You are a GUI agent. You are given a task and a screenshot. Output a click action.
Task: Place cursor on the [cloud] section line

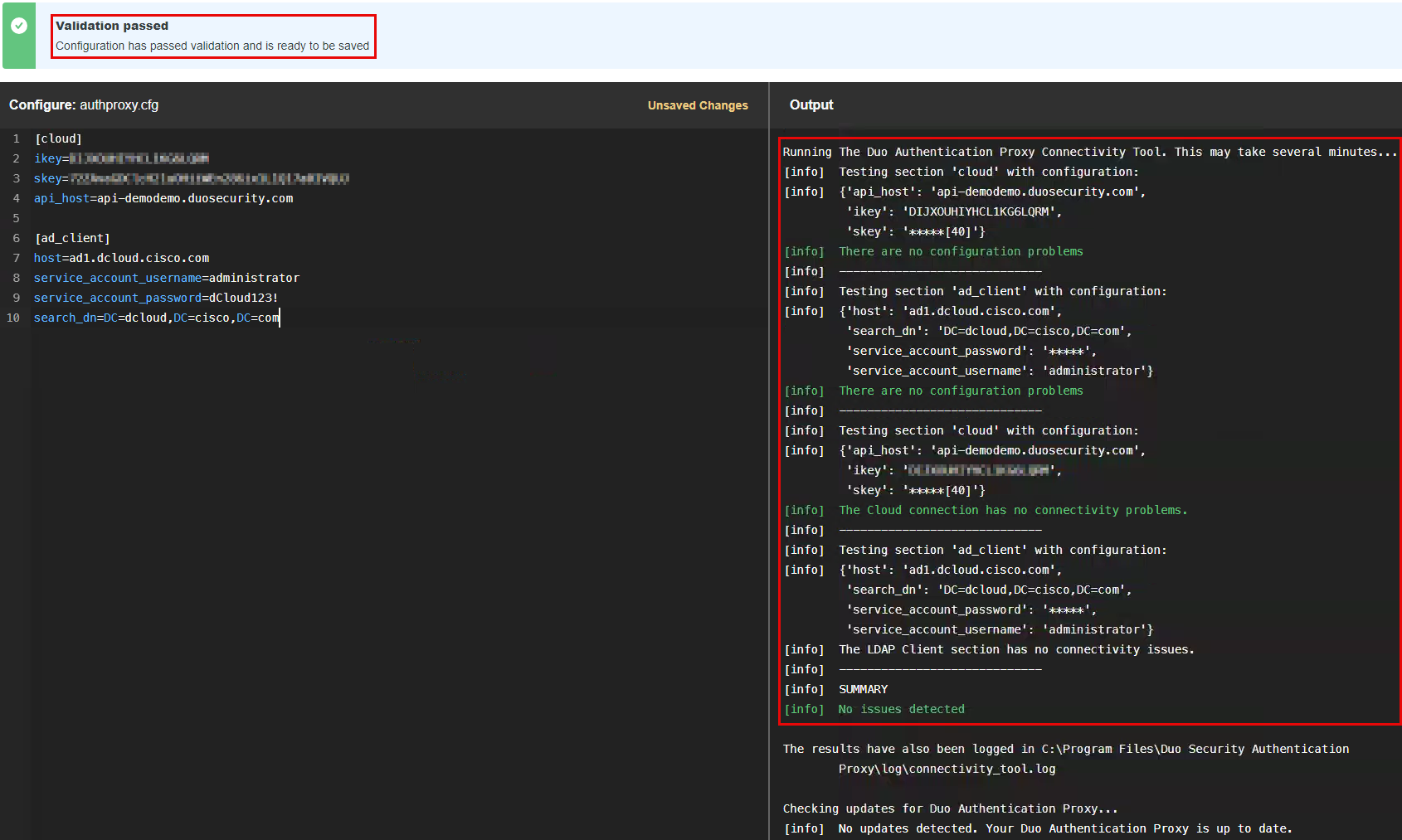click(x=58, y=138)
